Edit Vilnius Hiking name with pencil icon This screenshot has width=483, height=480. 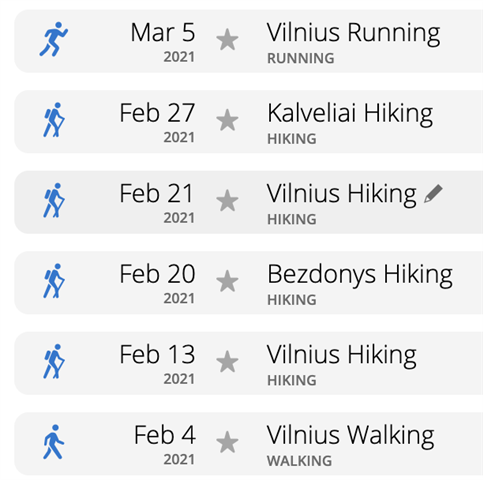click(433, 194)
